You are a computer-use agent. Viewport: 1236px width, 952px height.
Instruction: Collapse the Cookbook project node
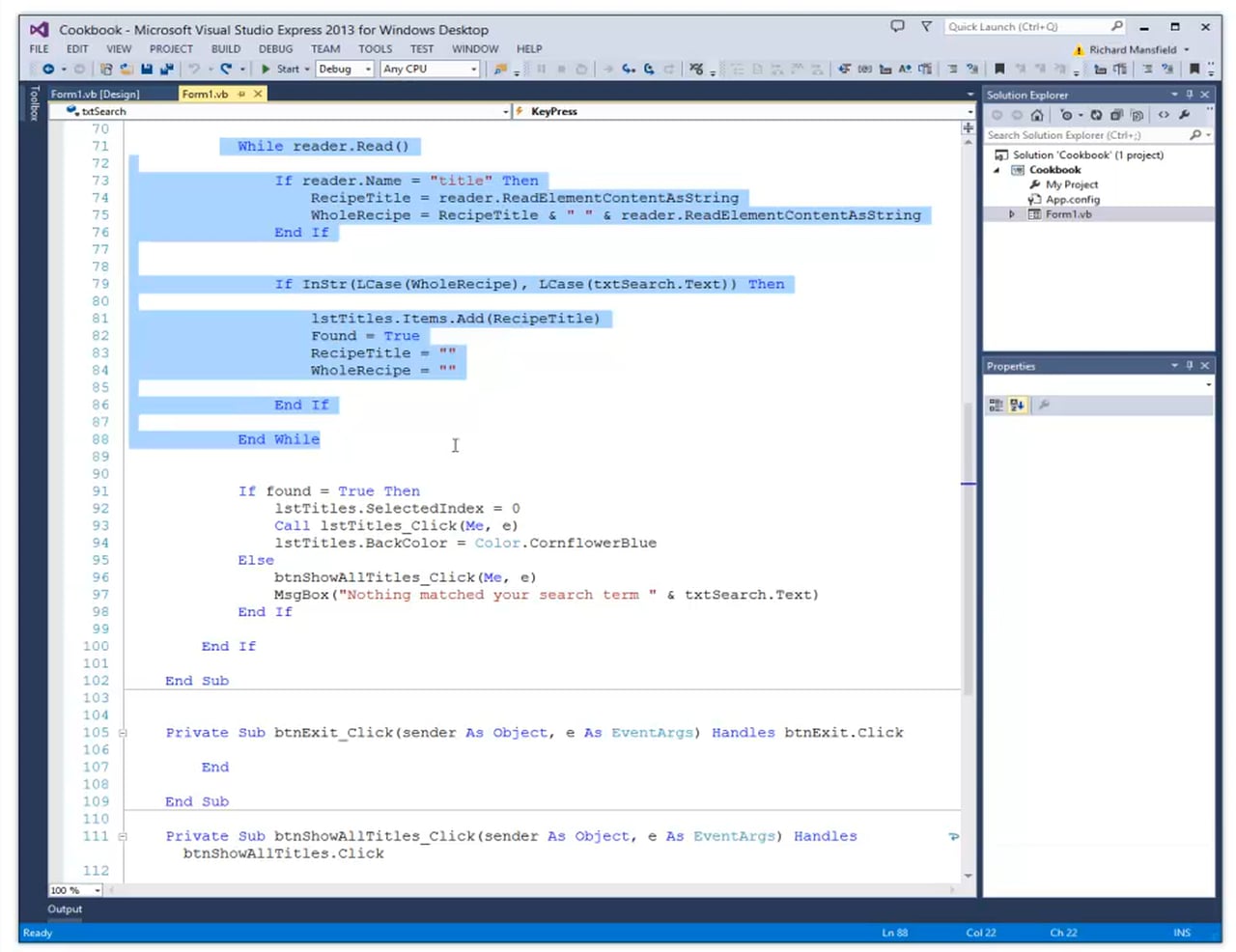point(997,170)
